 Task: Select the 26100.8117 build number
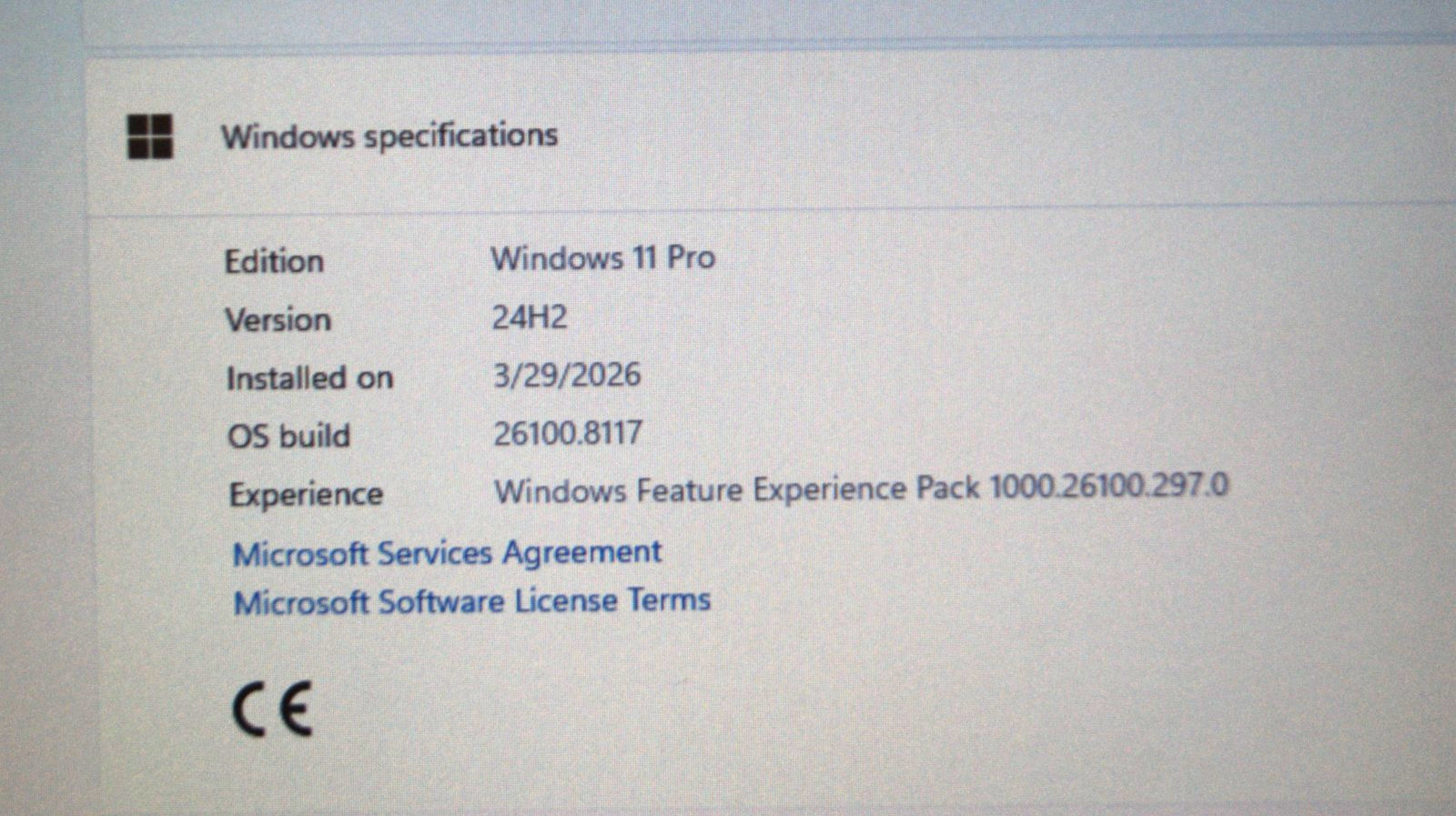tap(568, 433)
